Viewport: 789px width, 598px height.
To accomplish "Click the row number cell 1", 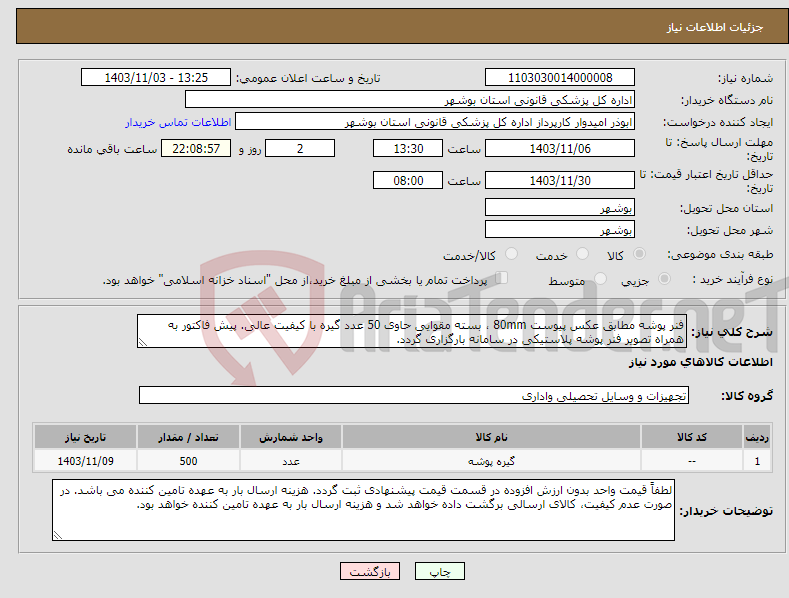I will [757, 461].
